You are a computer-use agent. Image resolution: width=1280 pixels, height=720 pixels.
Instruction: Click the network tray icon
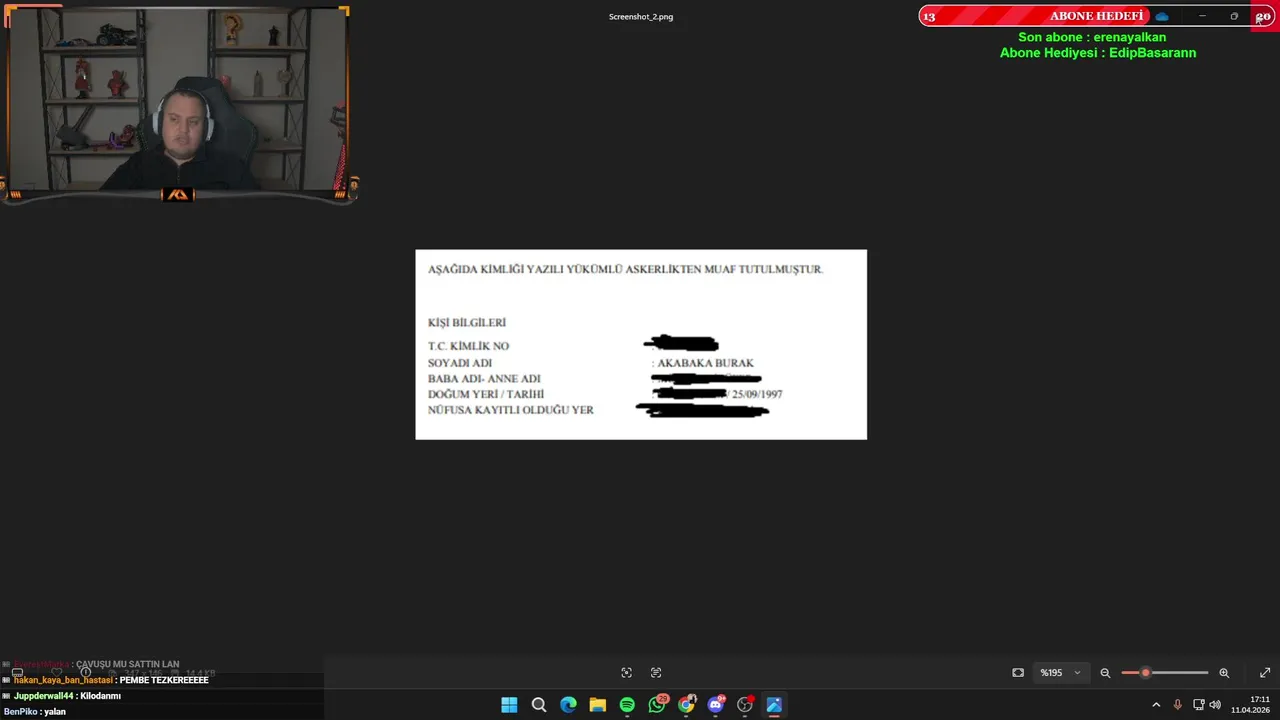[1198, 705]
